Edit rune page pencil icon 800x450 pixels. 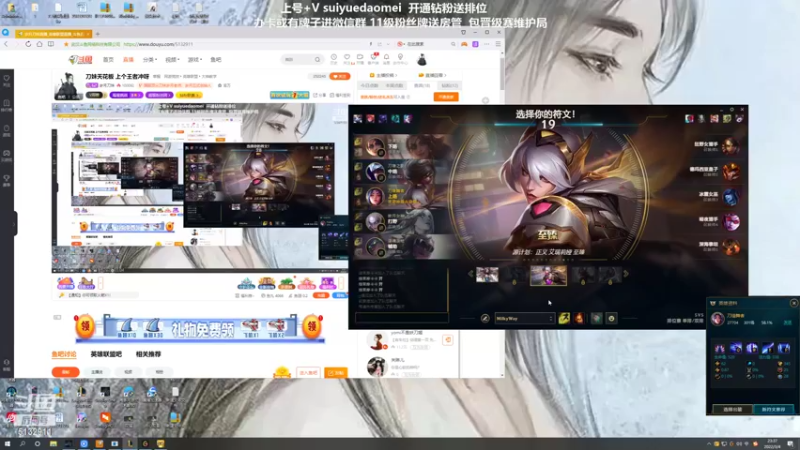(485, 318)
